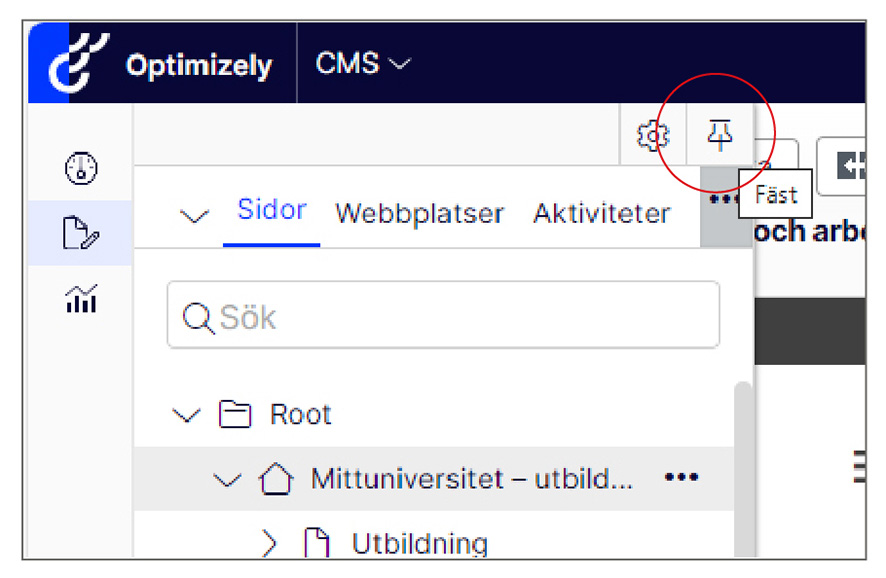The image size is (886, 578).
Task: Pin the navigation pane with pin icon
Action: (x=720, y=135)
